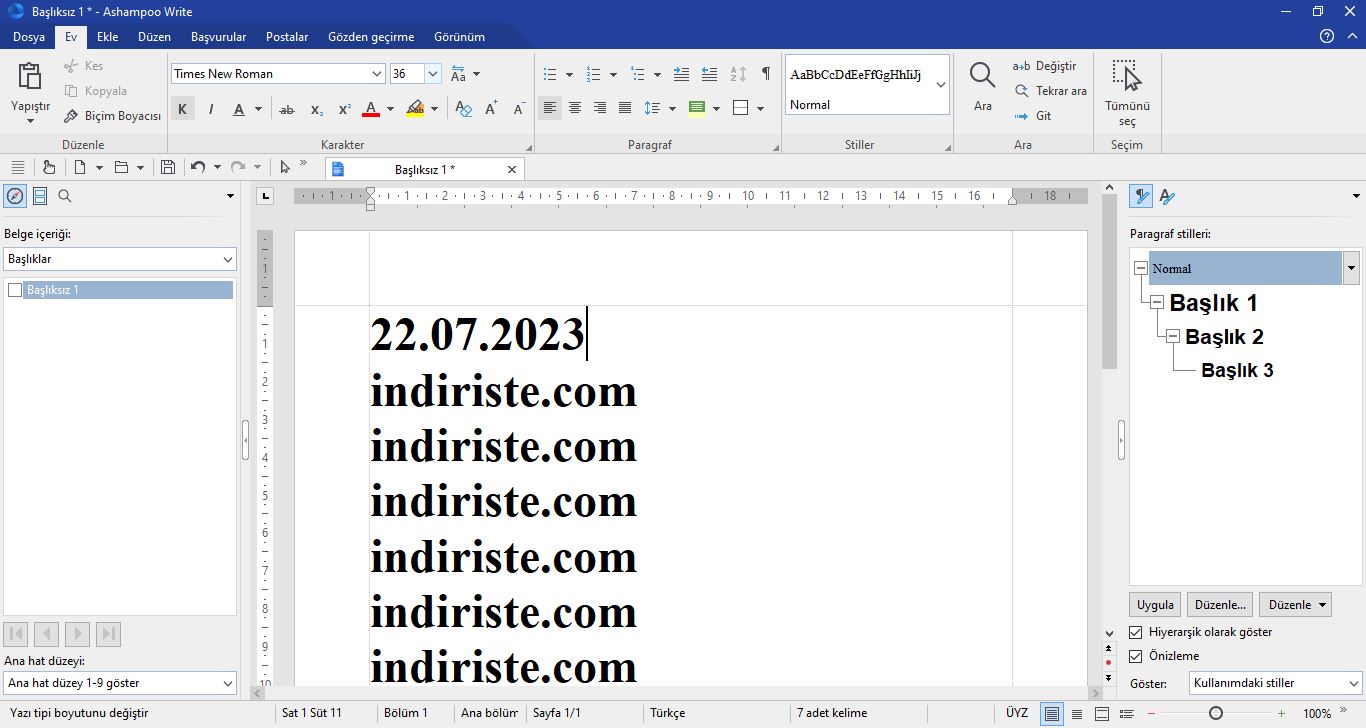This screenshot has height=728, width=1366.
Task: Open the font color dropdown arrow
Action: (389, 109)
